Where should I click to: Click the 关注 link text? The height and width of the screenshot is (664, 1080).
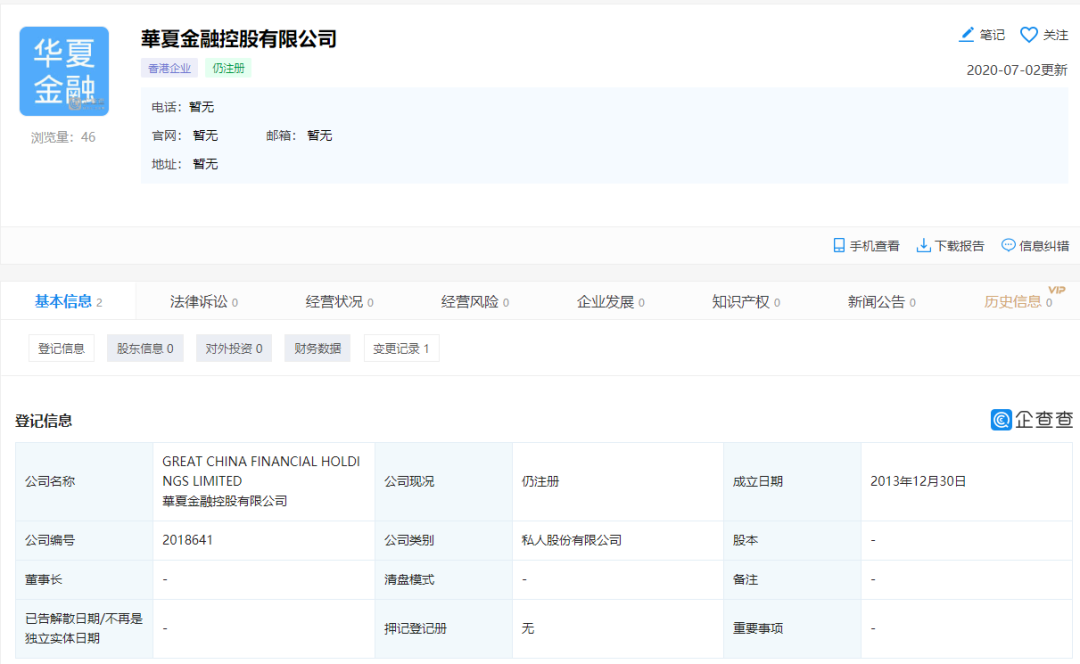pos(1055,34)
